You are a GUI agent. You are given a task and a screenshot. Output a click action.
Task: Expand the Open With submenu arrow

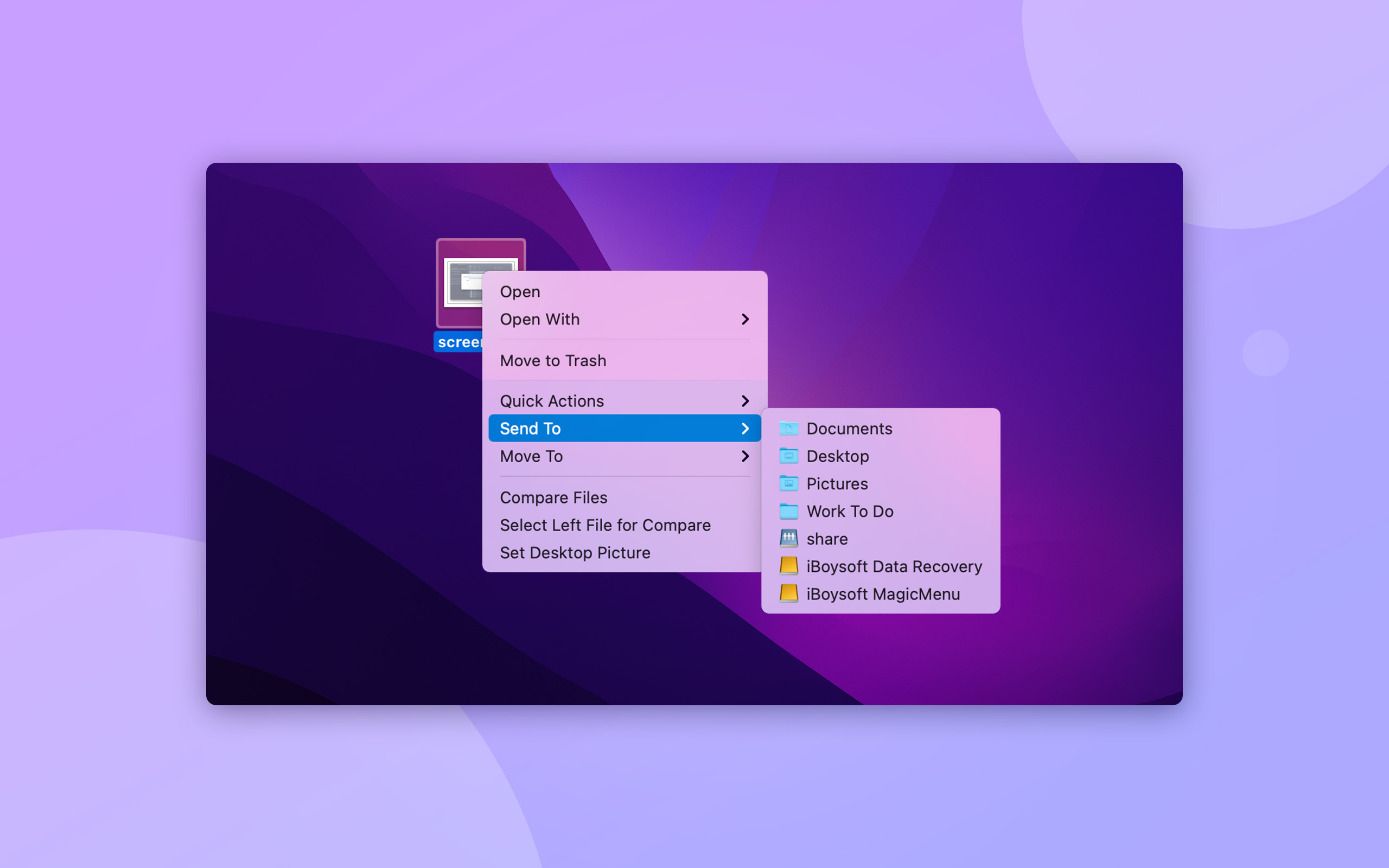pyautogui.click(x=745, y=319)
